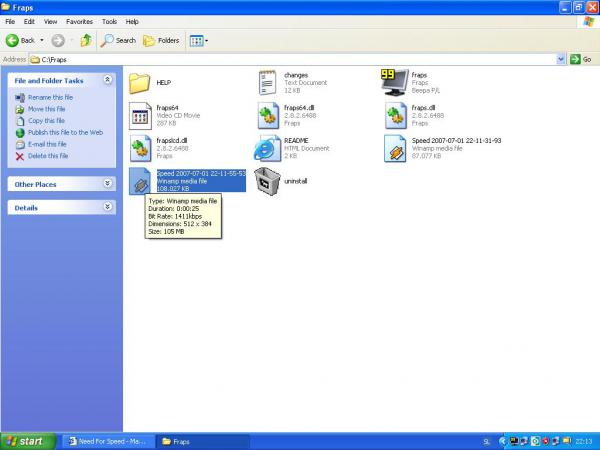Select the fraps64 Video CD Movie file
This screenshot has height=450, width=600.
click(139, 115)
